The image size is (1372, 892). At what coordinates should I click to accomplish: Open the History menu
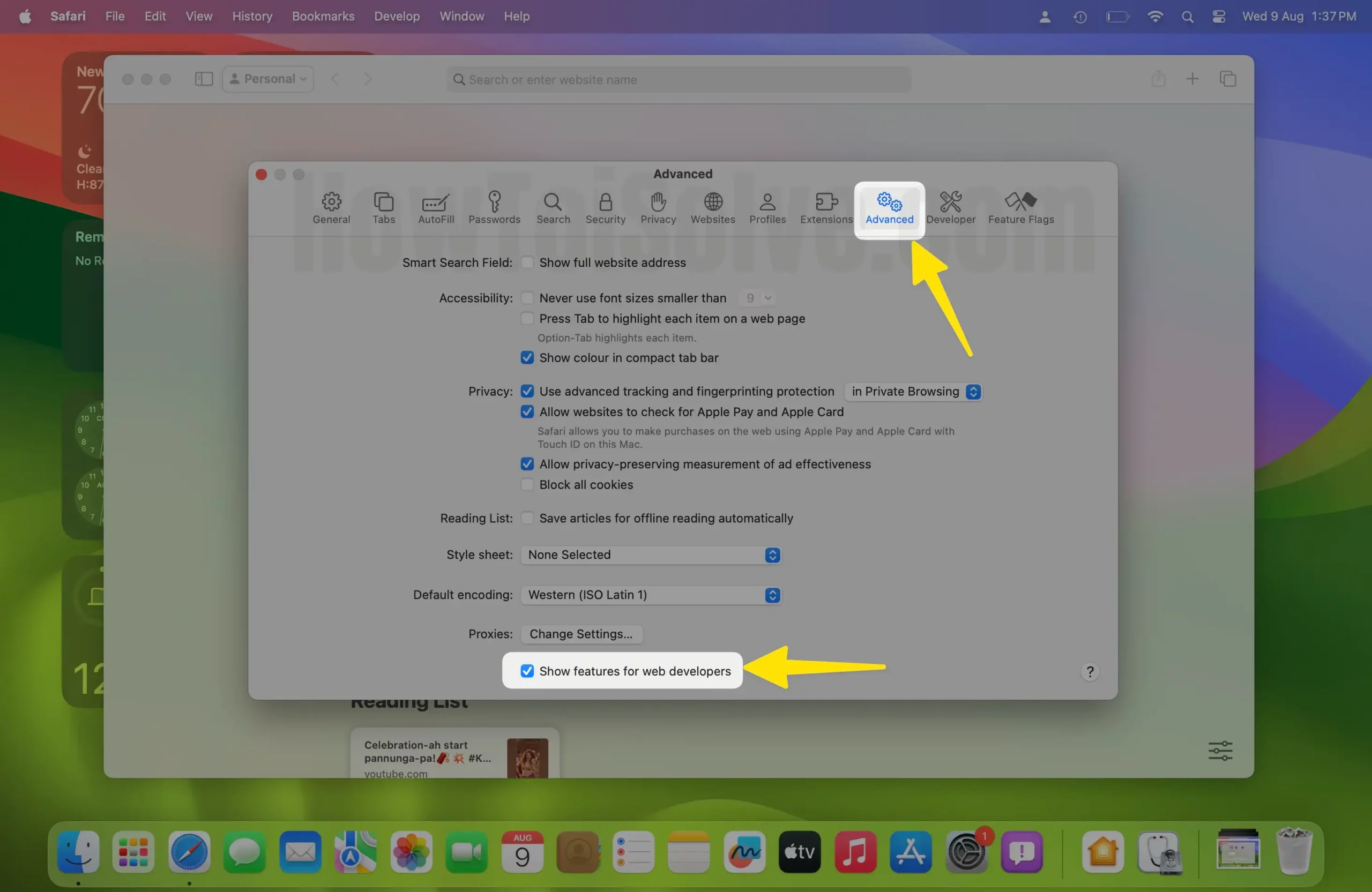point(252,16)
